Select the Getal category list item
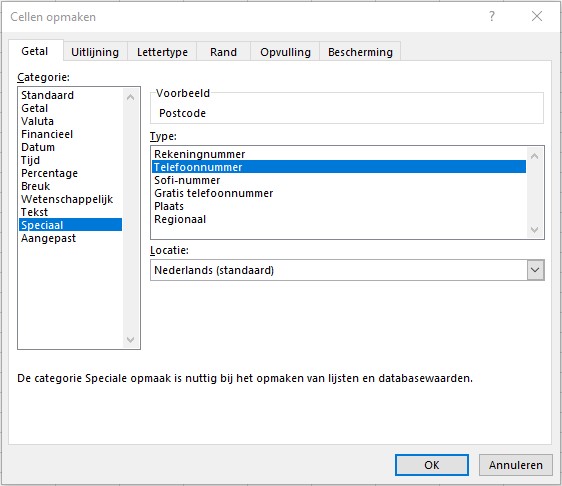 [x=71, y=108]
